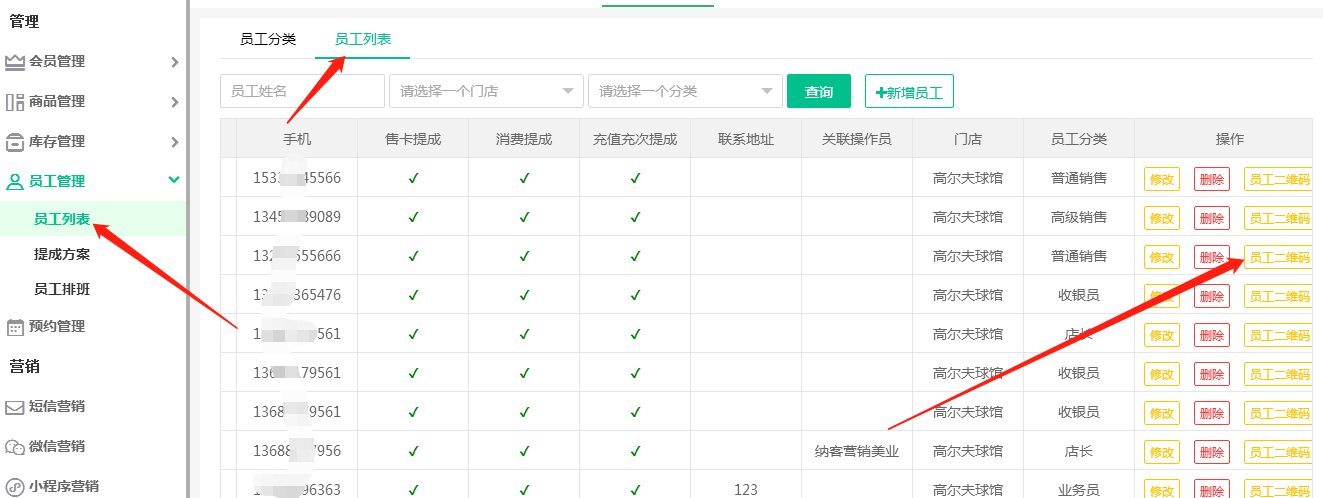Click the 预约管理 calendar icon

pyautogui.click(x=15, y=327)
